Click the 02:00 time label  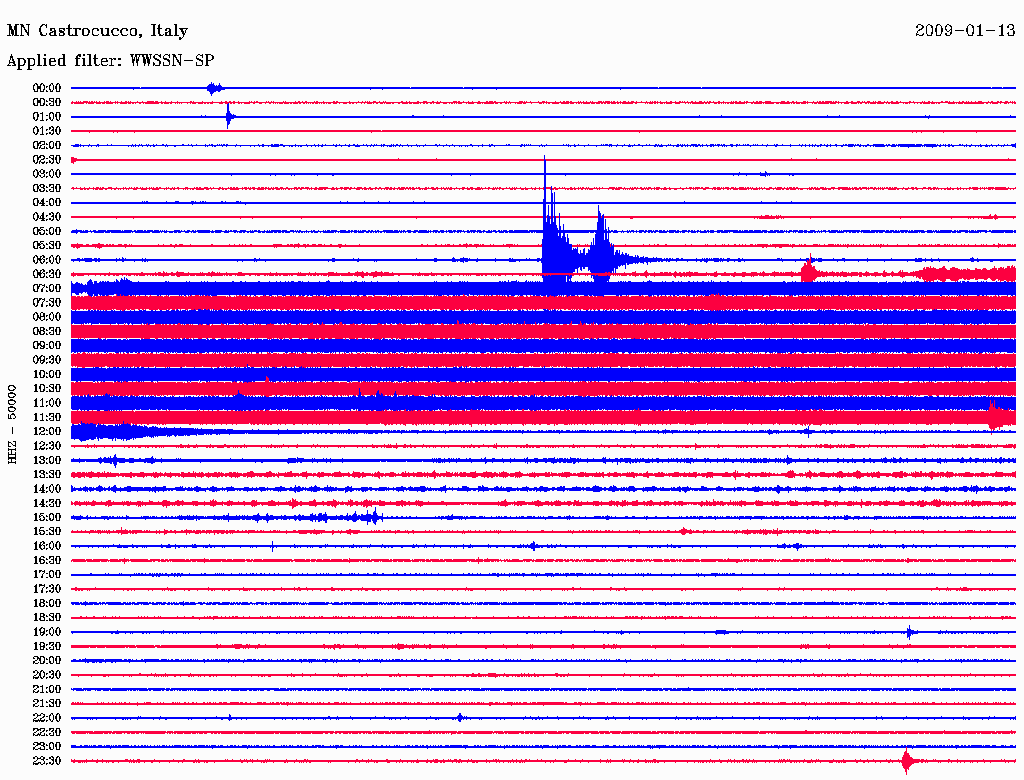tap(47, 145)
